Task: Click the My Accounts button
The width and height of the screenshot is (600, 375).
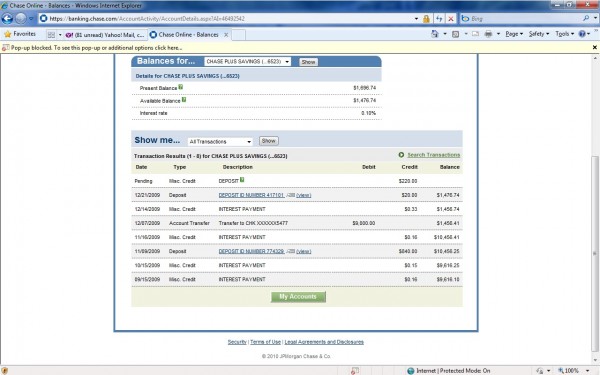Action: 298,297
